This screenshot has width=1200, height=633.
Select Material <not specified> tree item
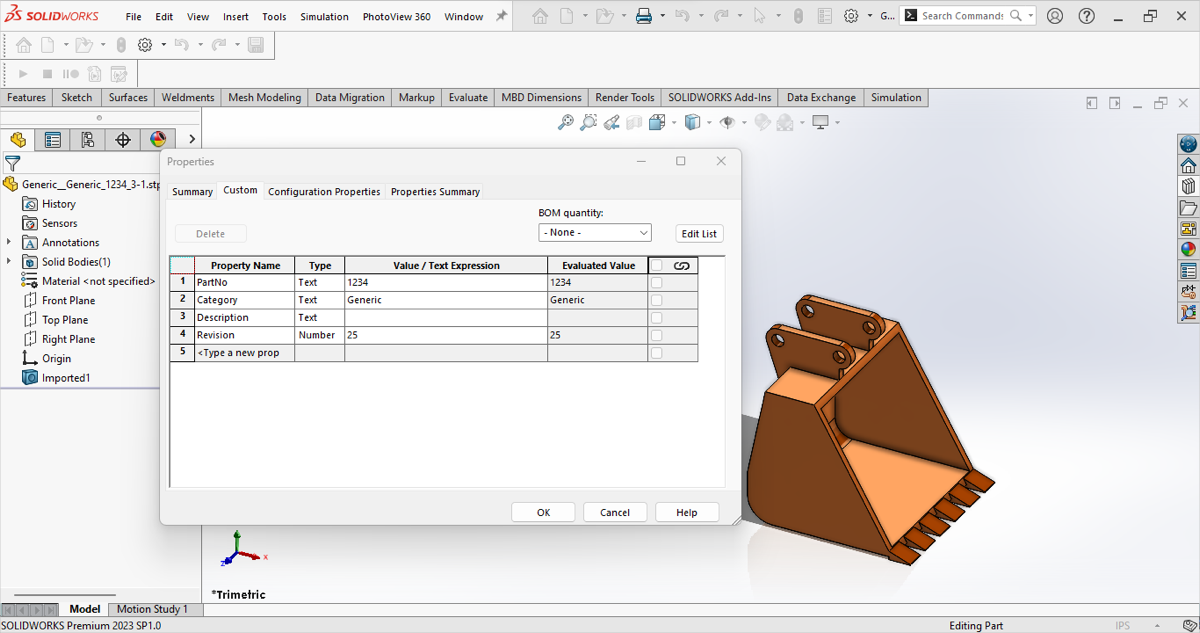(89, 281)
